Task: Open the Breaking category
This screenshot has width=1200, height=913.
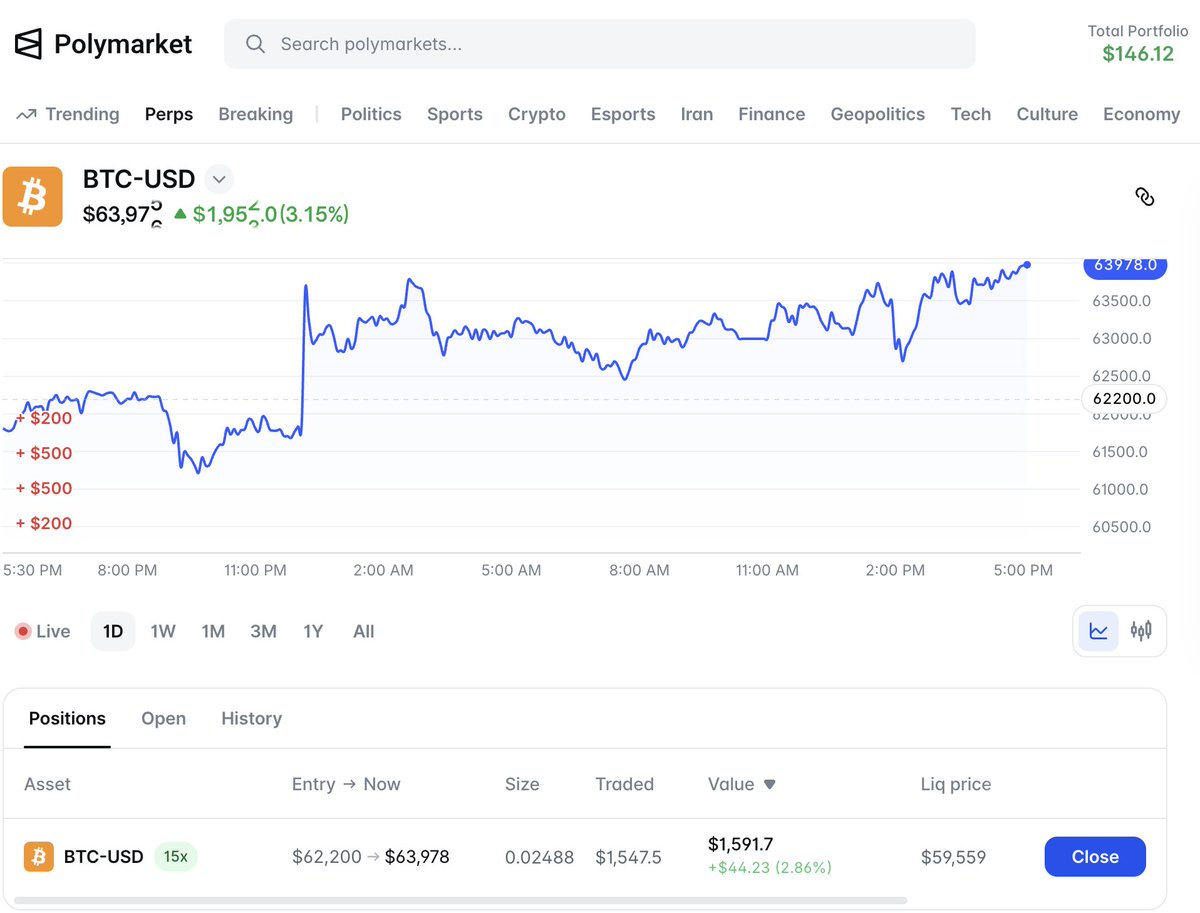Action: point(256,114)
